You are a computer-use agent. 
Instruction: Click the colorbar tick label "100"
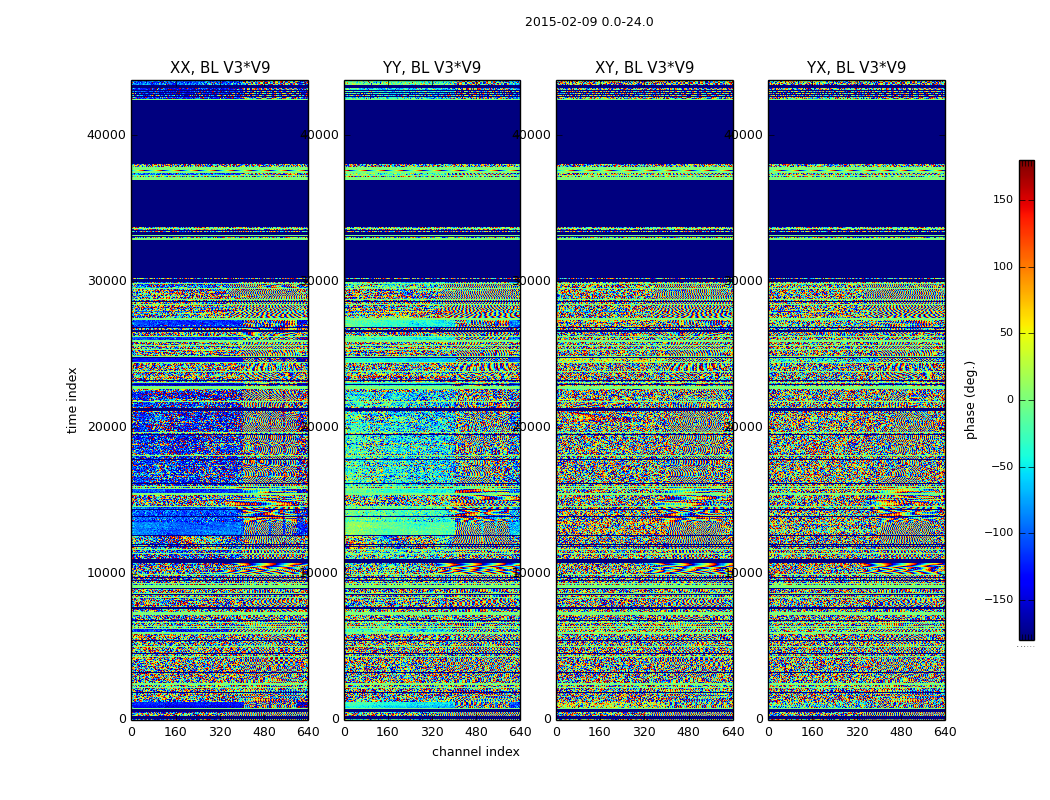click(1003, 266)
